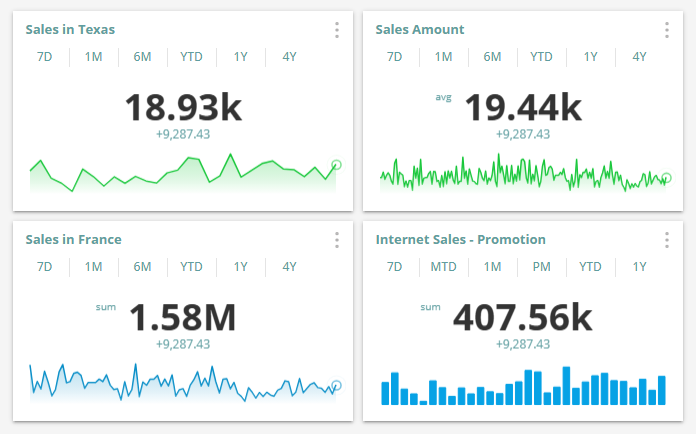Viewport: 696px width, 434px height.
Task: Select 7D range in Sales in Texas
Action: [44, 57]
